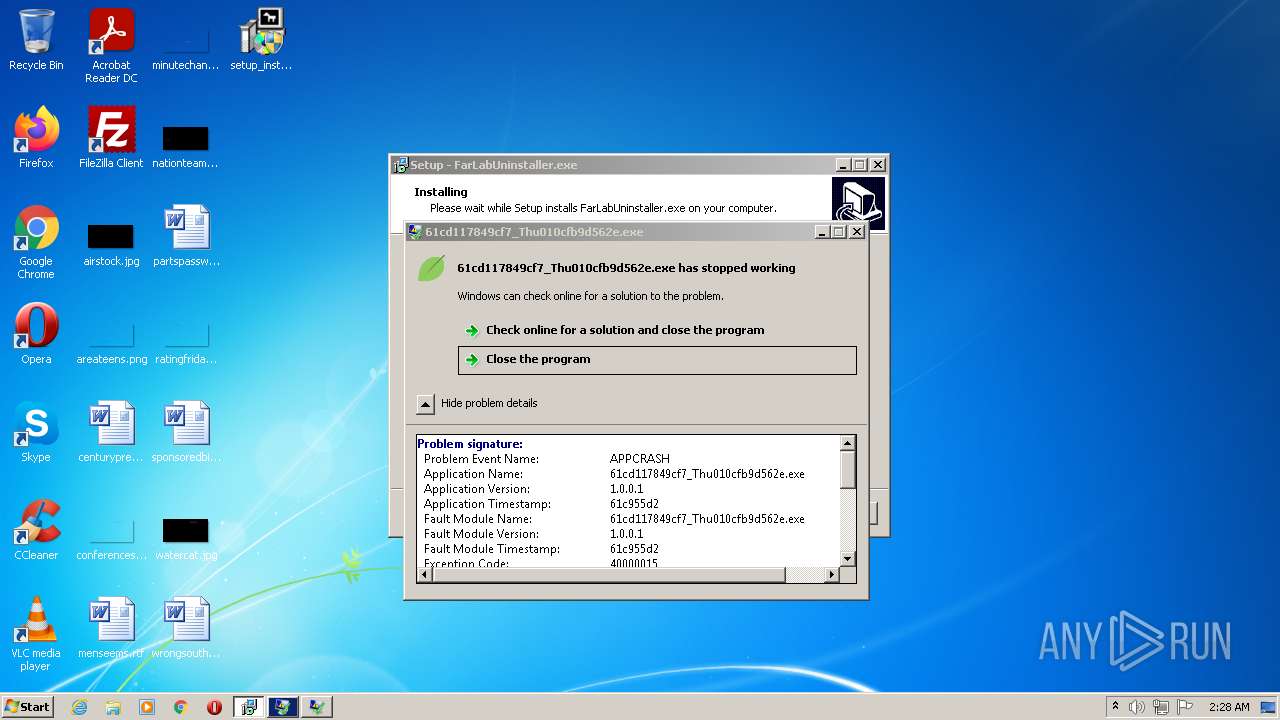Viewport: 1280px width, 720px height.
Task: Open the network tray icon
Action: pos(1161,707)
